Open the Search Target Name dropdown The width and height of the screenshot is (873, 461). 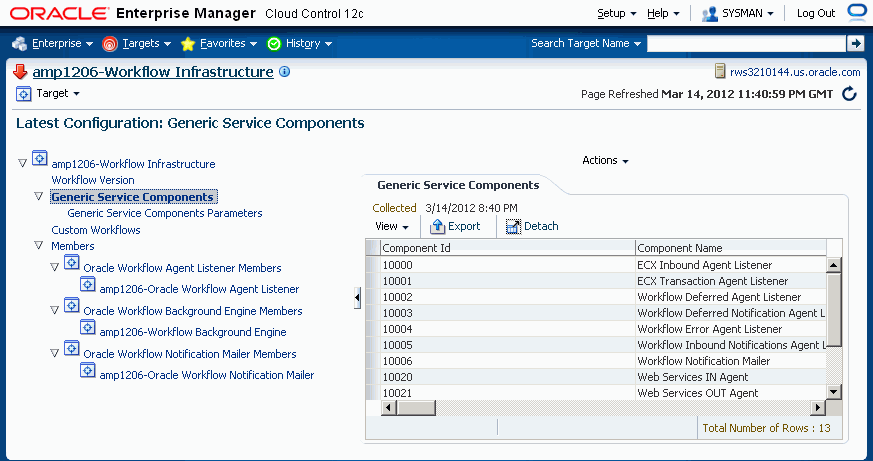click(586, 43)
